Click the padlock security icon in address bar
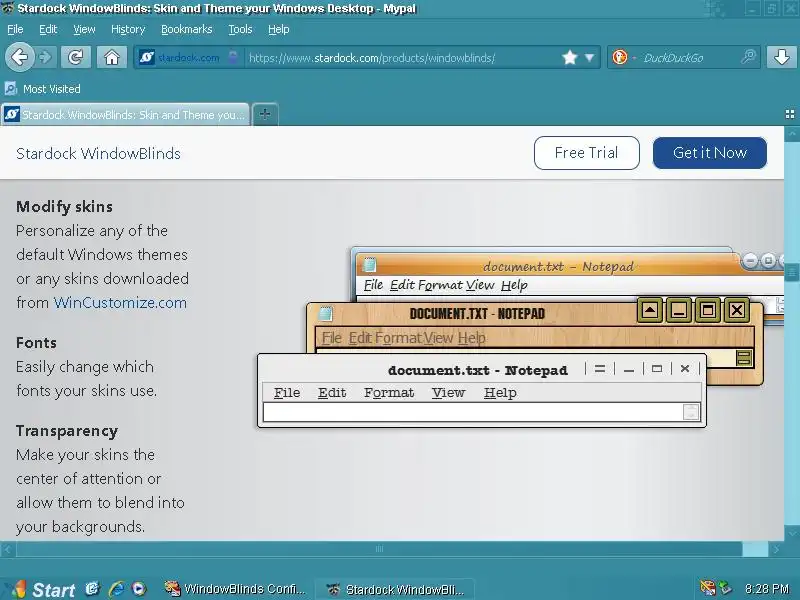This screenshot has width=800, height=600. tap(233, 57)
